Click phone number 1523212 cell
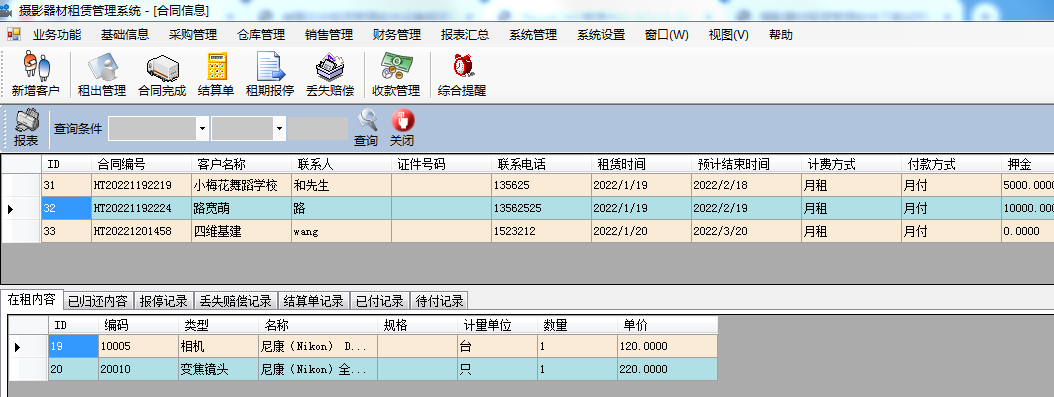Screen dimensions: 1054x397 click(541, 231)
